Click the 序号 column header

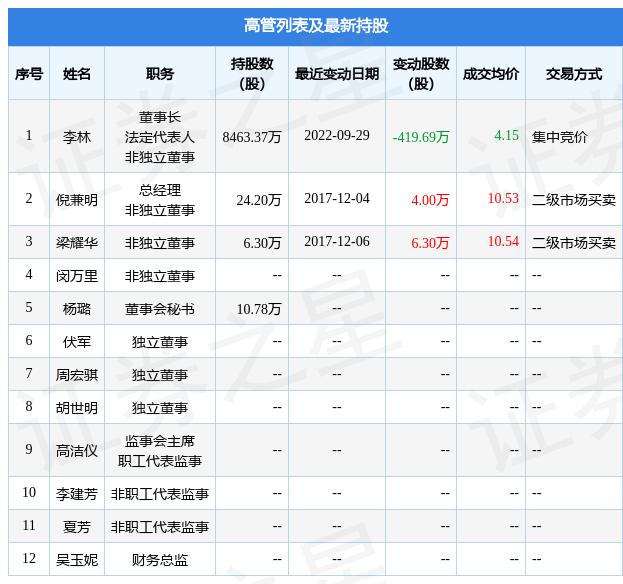[x=29, y=74]
